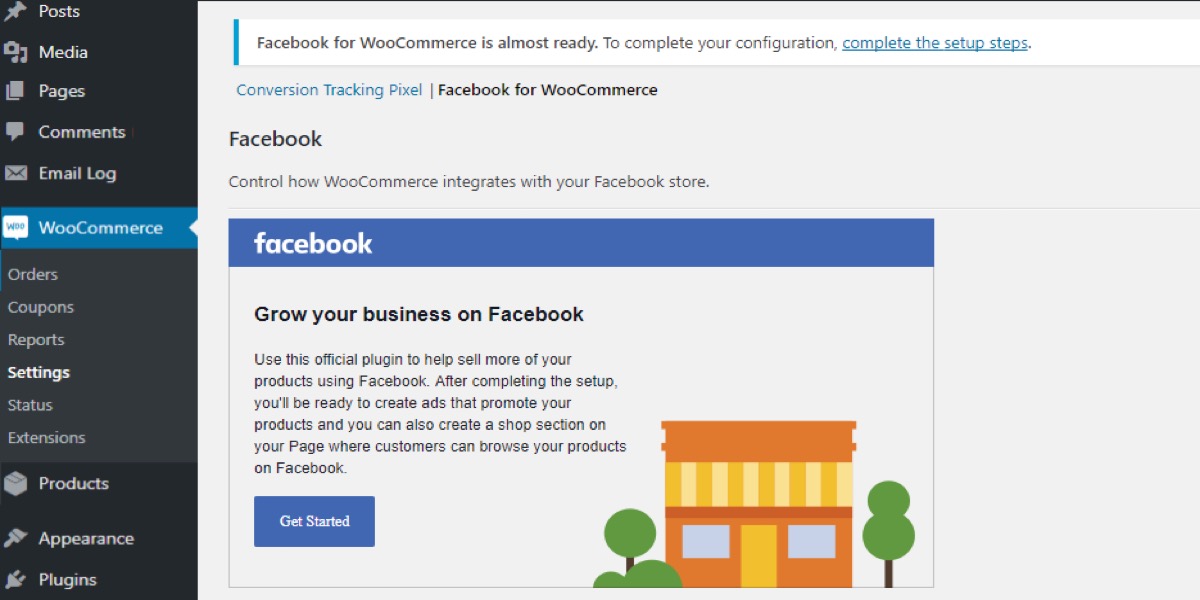Open WooCommerce Extensions page
The image size is (1200, 600).
click(47, 437)
